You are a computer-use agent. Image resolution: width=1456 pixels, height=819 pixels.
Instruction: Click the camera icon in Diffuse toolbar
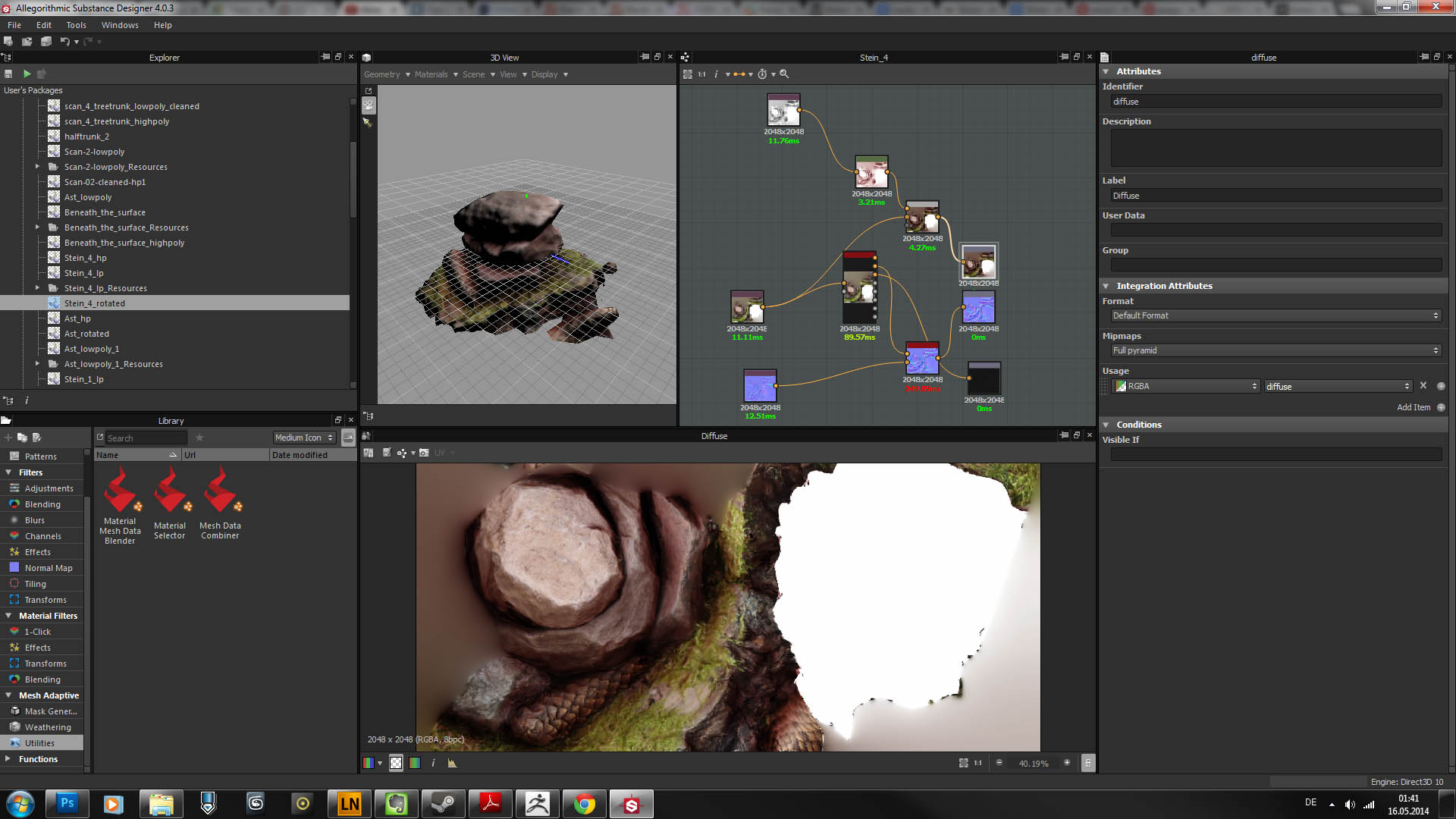pyautogui.click(x=424, y=453)
